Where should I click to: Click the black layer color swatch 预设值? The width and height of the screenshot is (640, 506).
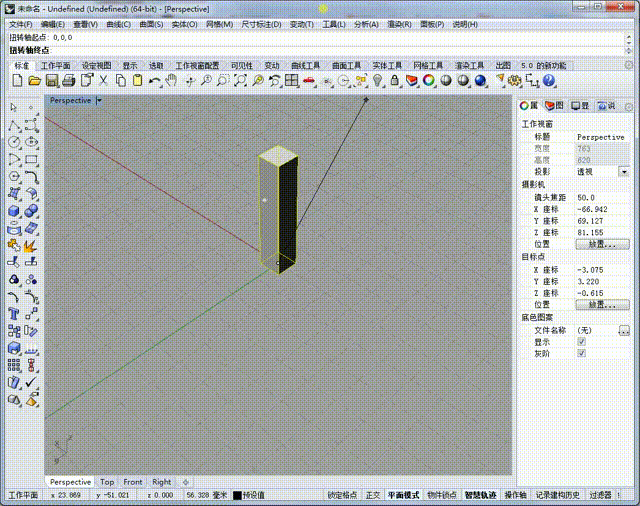(x=238, y=495)
